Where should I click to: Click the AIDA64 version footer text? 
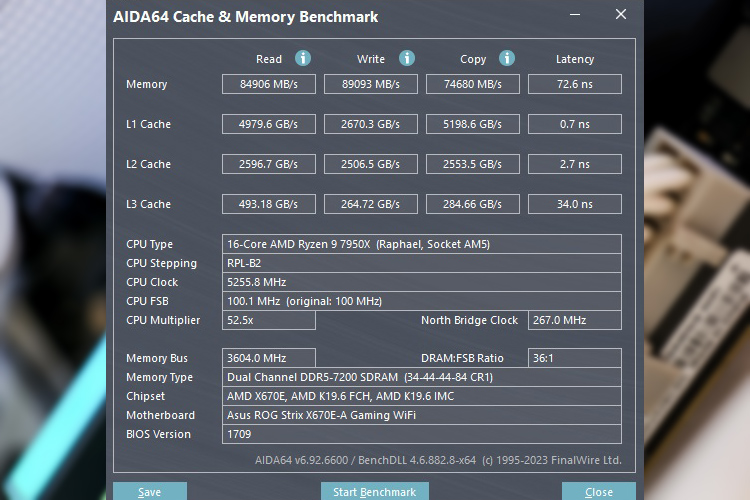[x=438, y=460]
